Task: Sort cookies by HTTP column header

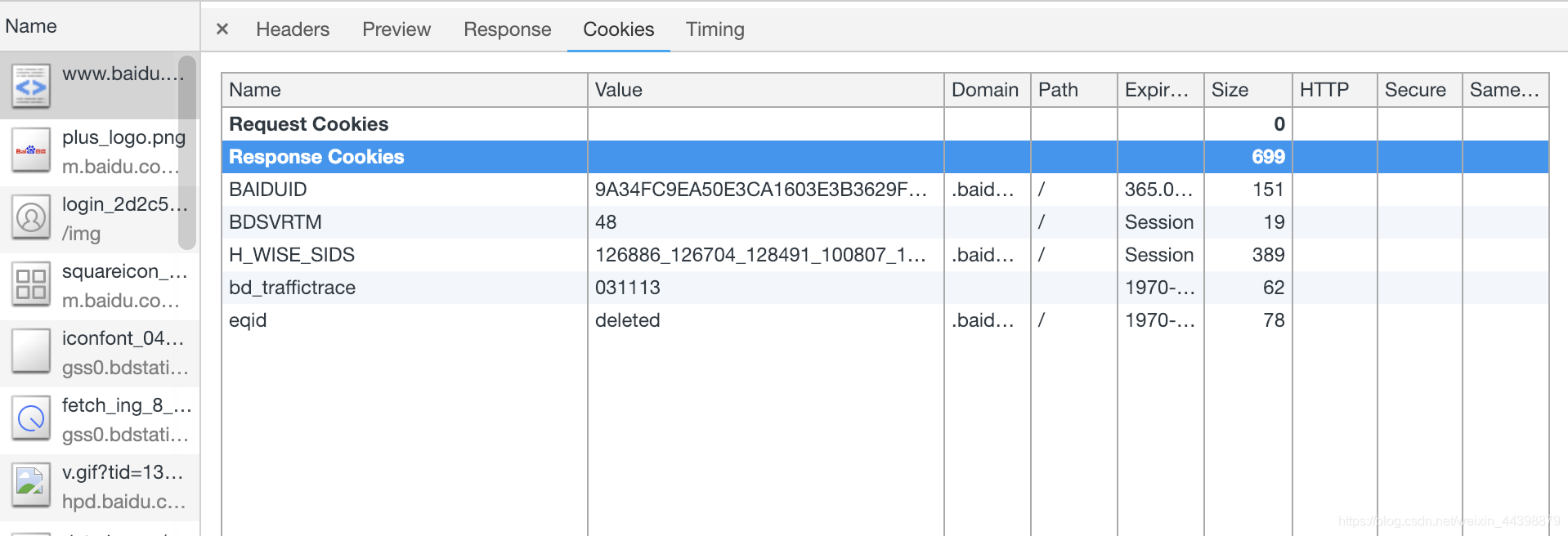Action: (x=1335, y=90)
